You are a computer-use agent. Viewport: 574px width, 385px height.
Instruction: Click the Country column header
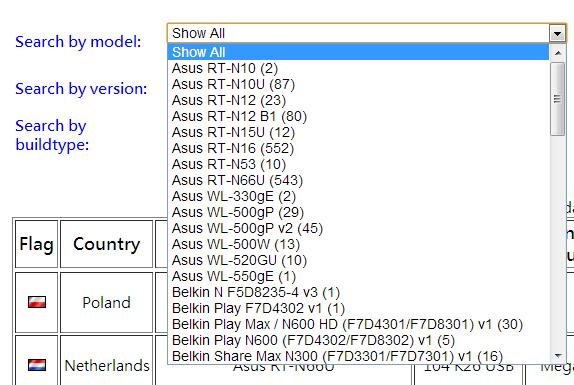pyautogui.click(x=107, y=244)
